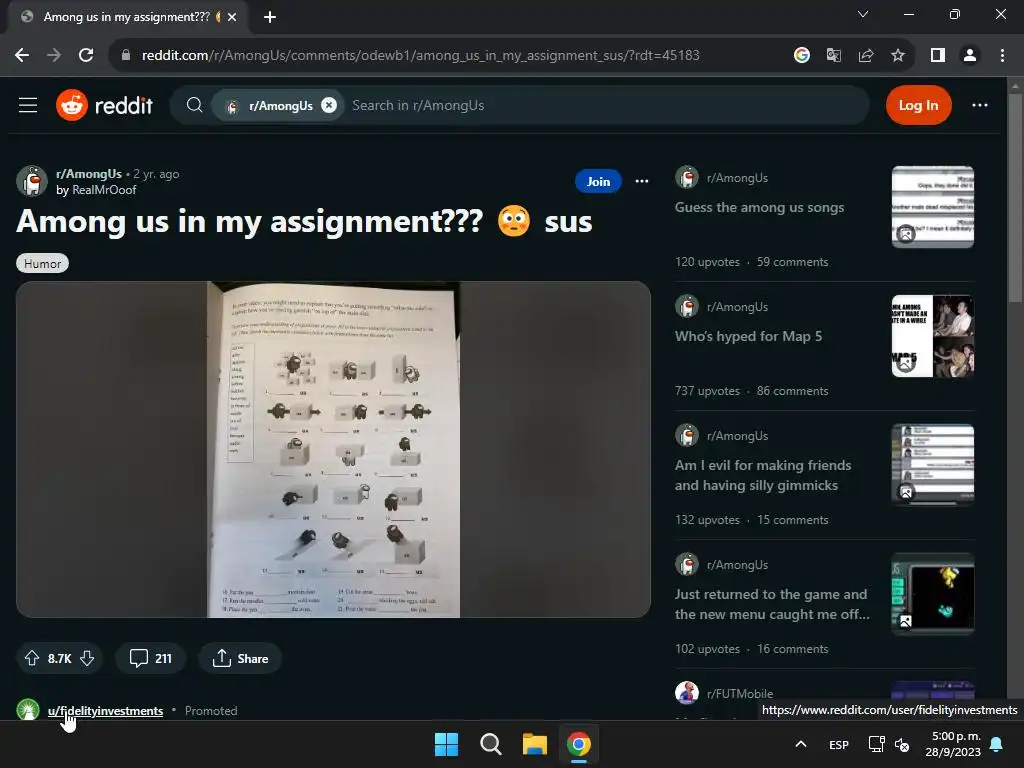Open the r/AmongUs post subreddit avatar
The width and height of the screenshot is (1024, 768).
[31, 181]
